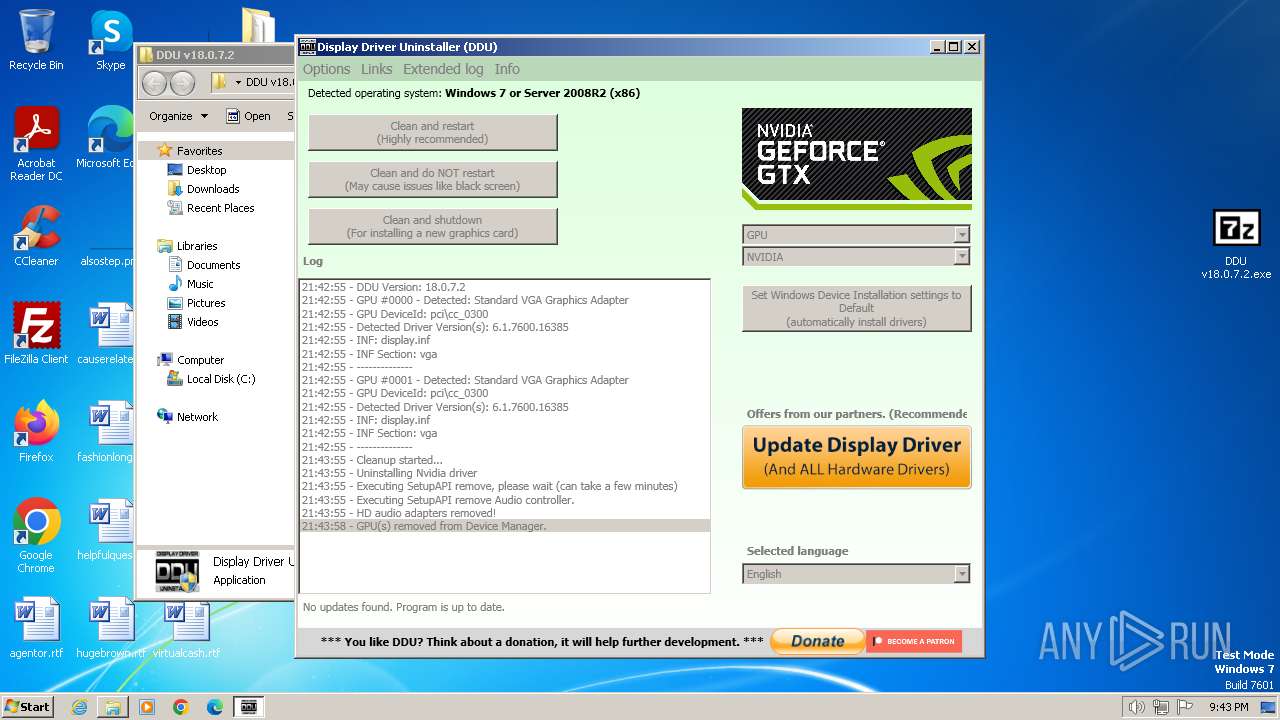Viewport: 1280px width, 720px height.
Task: Click the volume speaker tray icon
Action: (x=1136, y=707)
